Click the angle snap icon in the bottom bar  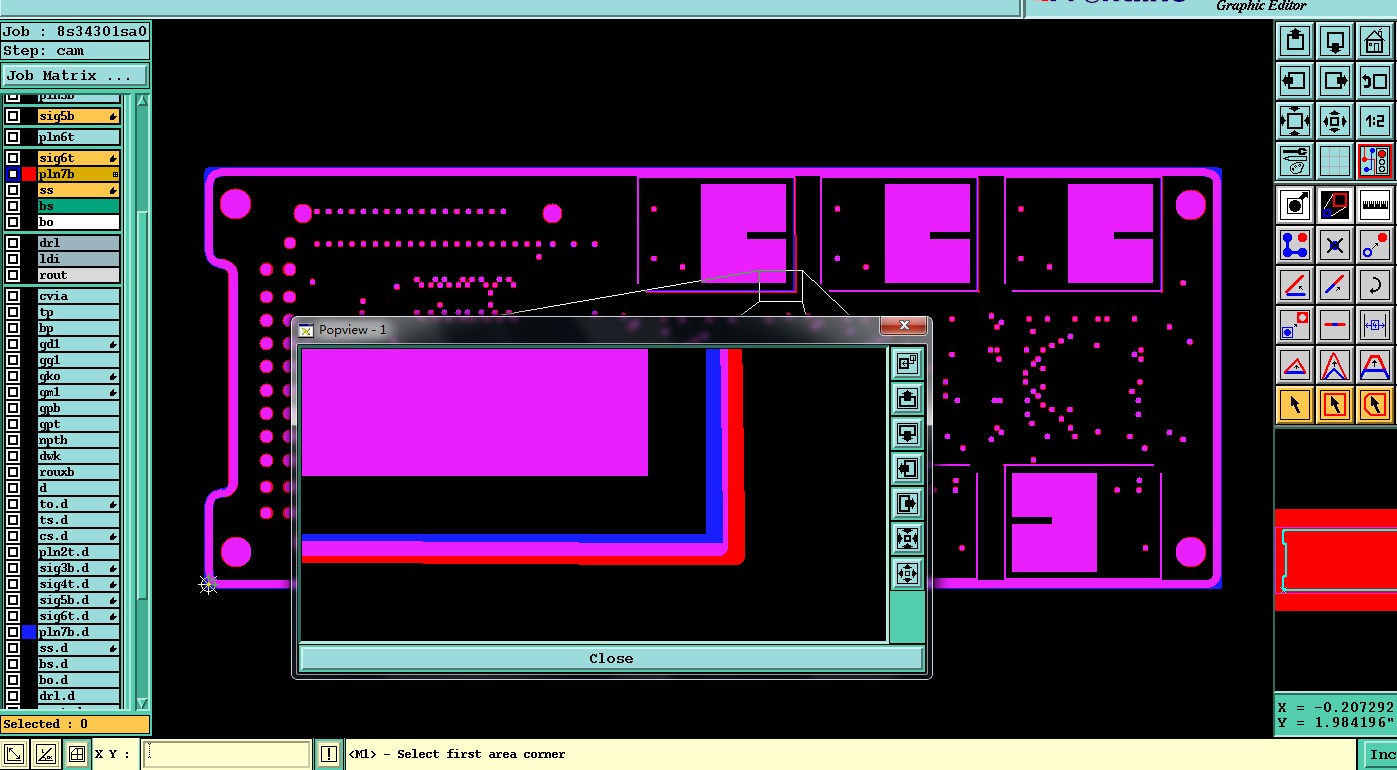pyautogui.click(x=45, y=754)
